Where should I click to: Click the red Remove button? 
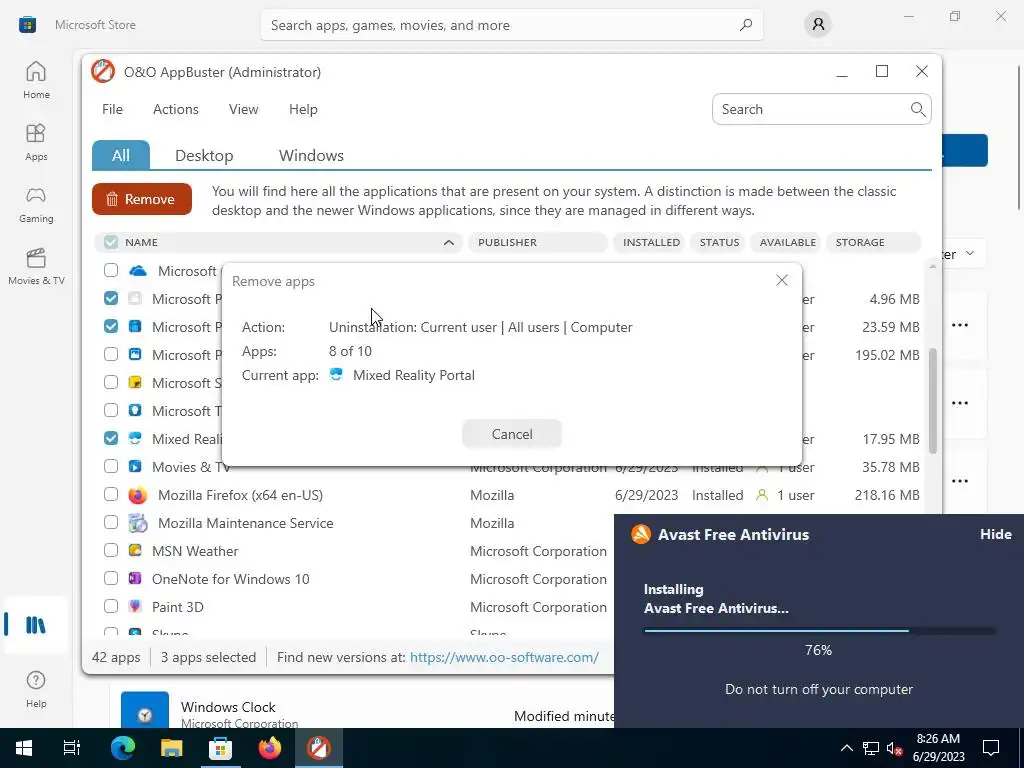click(142, 199)
